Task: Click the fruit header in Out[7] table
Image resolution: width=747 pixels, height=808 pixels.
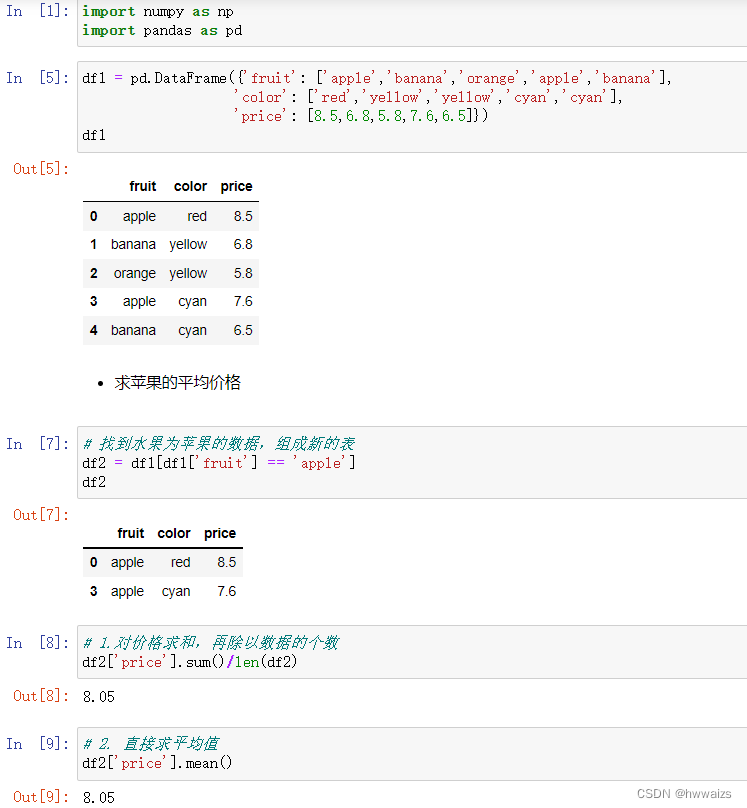Action: (x=131, y=533)
